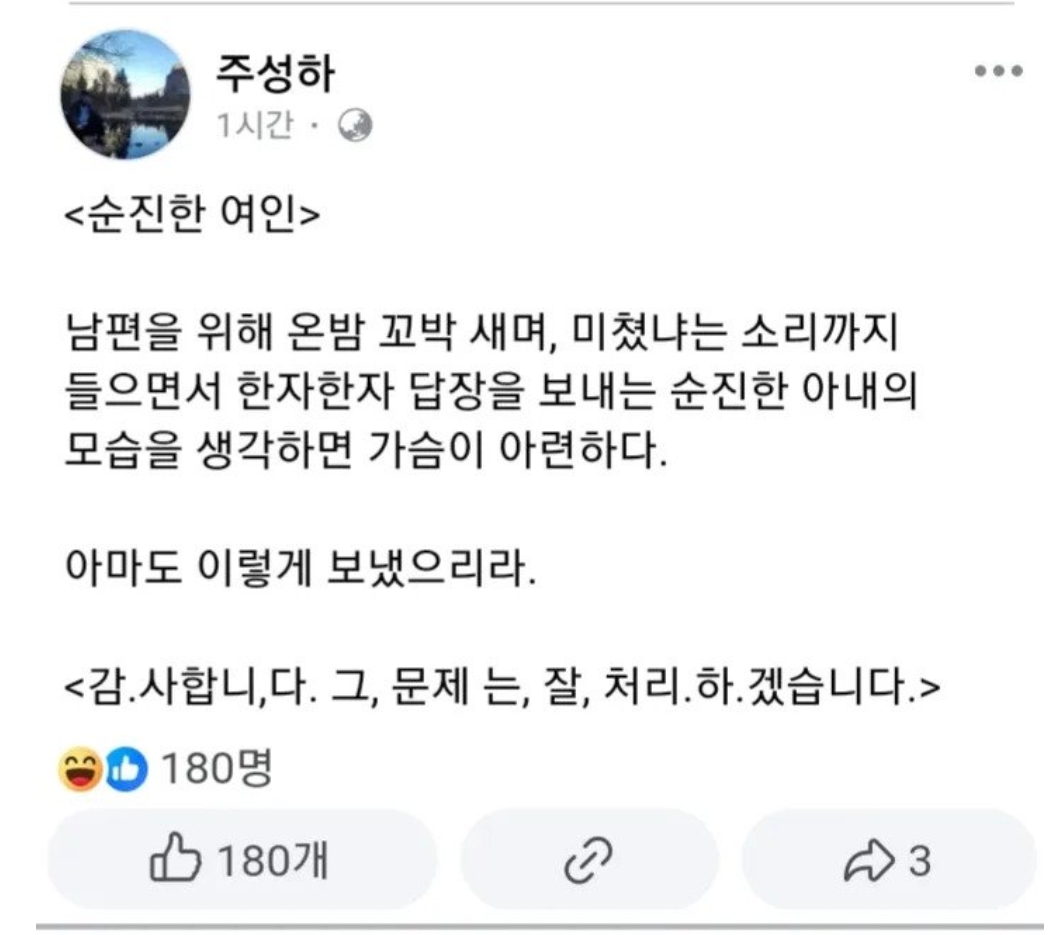This screenshot has width=1060, height=935.
Task: Click the globe public-visibility icon
Action: click(355, 125)
